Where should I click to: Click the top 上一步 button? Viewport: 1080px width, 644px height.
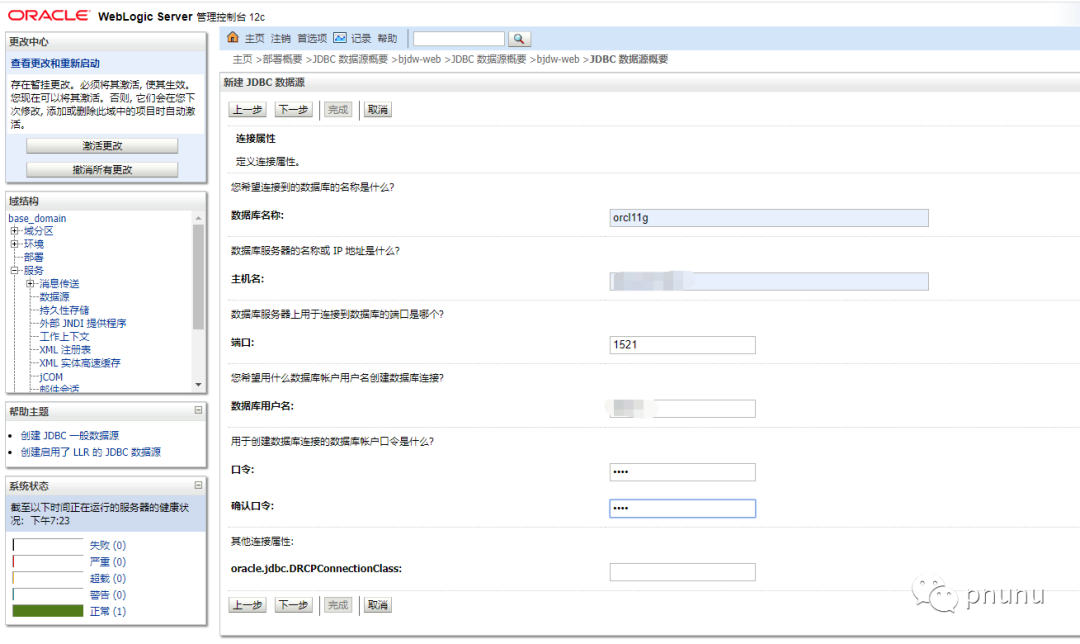click(x=247, y=110)
